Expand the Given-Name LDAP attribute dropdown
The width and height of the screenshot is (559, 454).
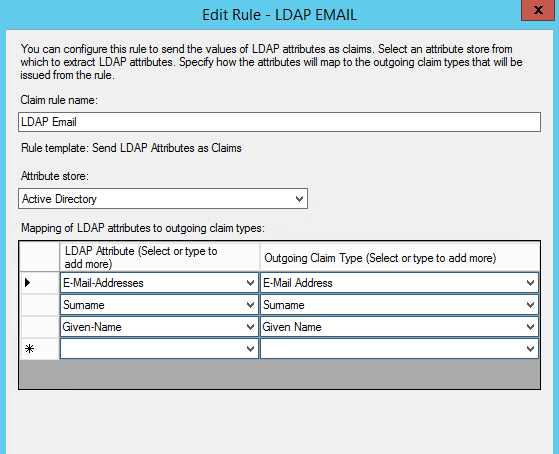coord(250,327)
